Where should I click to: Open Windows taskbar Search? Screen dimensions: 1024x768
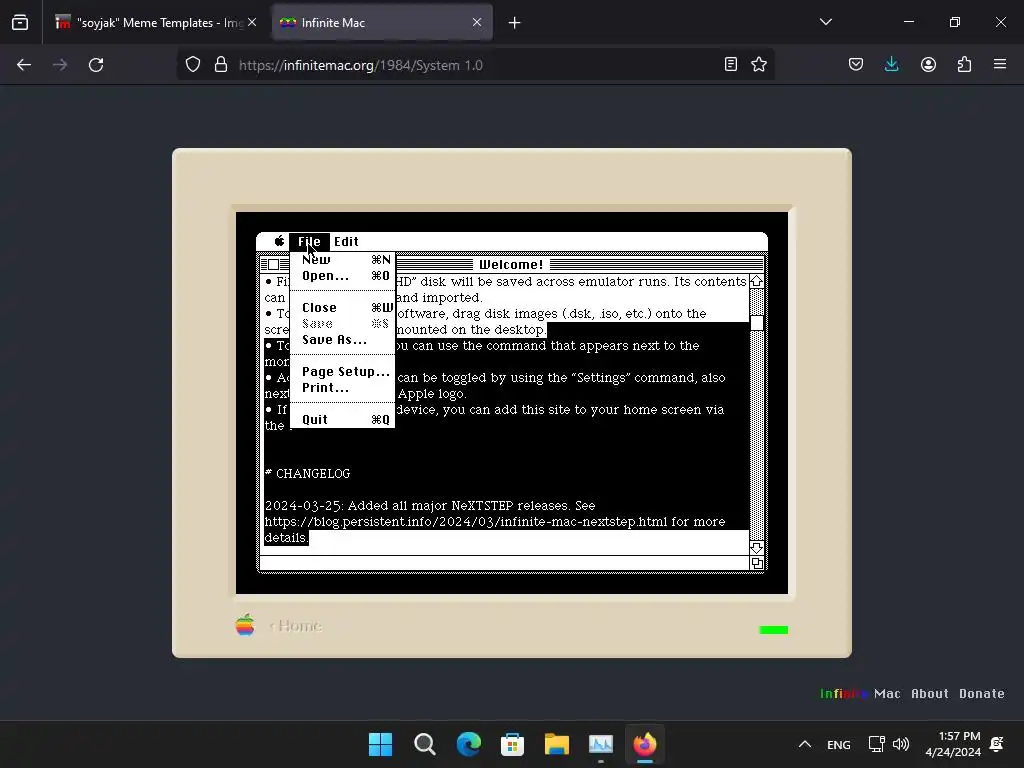click(x=424, y=744)
